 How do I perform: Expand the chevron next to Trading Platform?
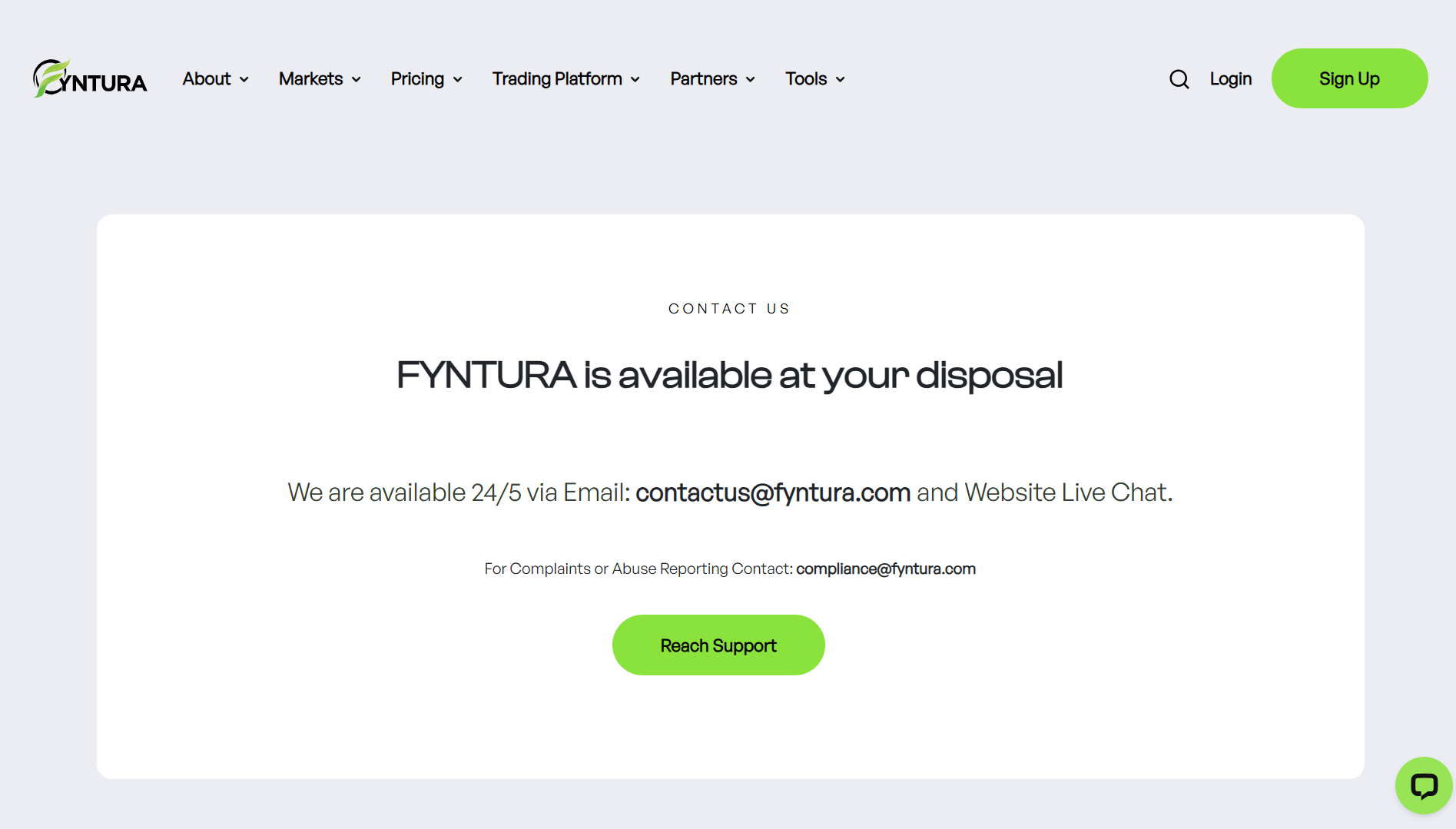click(635, 80)
